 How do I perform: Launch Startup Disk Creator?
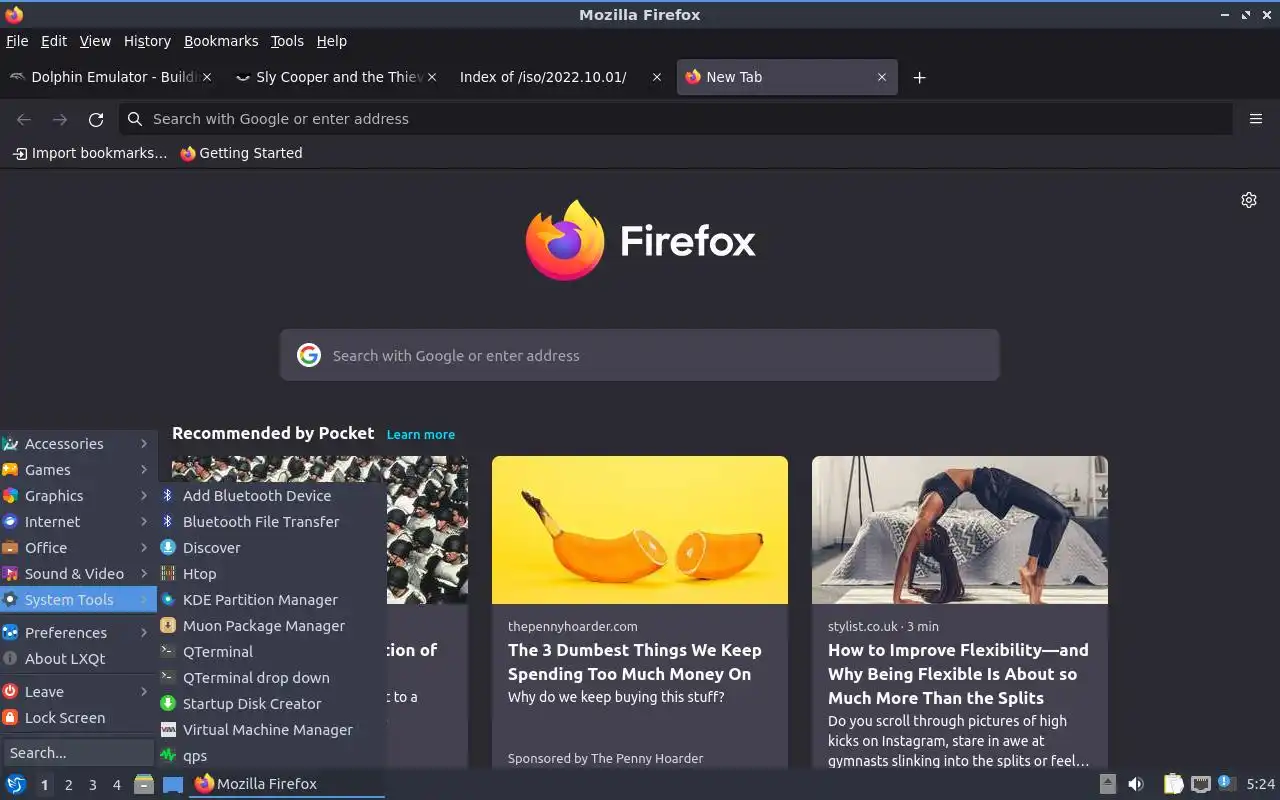click(271, 704)
